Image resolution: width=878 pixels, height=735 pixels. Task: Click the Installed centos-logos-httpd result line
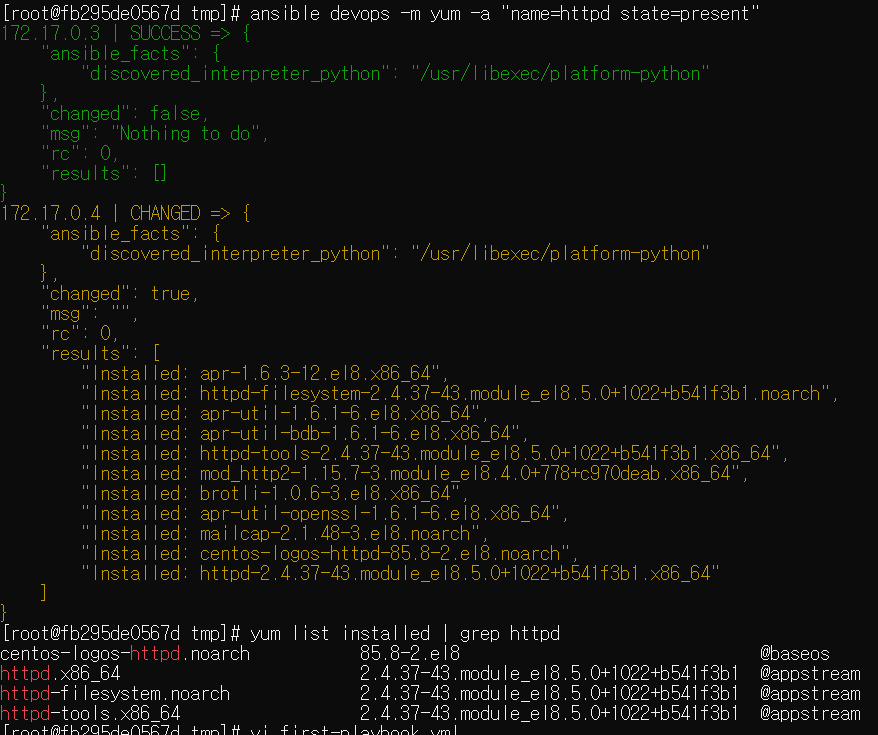point(329,553)
